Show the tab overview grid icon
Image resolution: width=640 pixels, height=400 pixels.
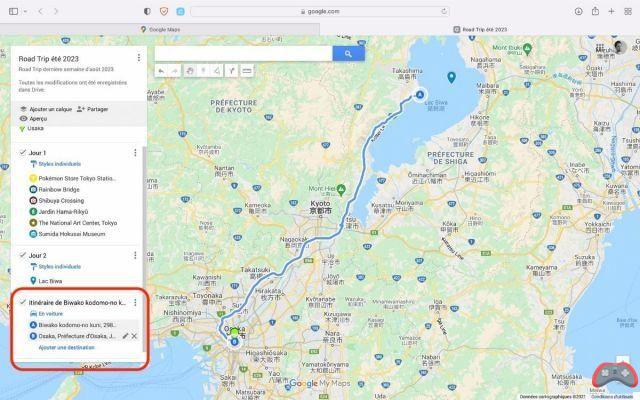tap(628, 11)
